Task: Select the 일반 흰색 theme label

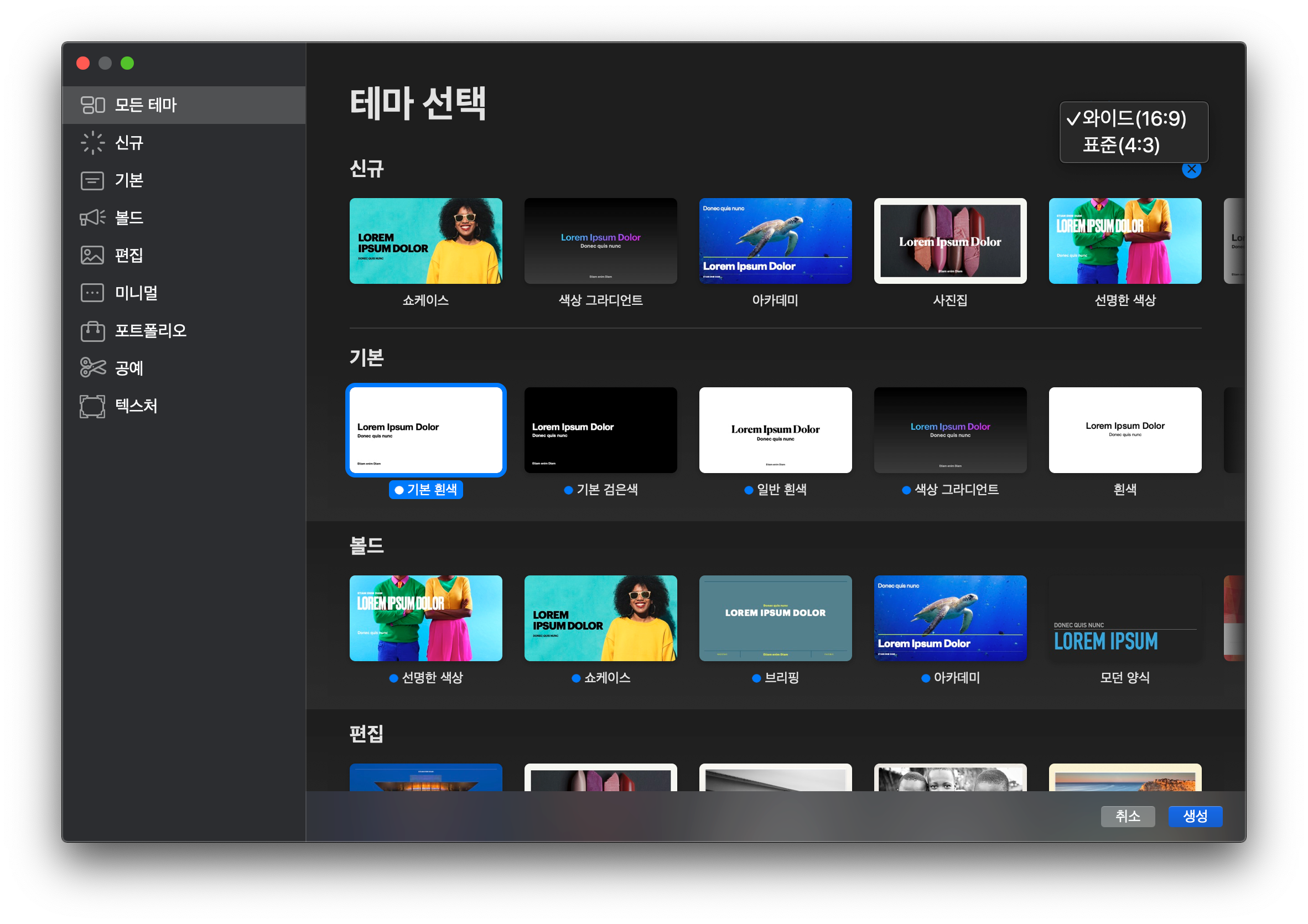Action: click(781, 489)
